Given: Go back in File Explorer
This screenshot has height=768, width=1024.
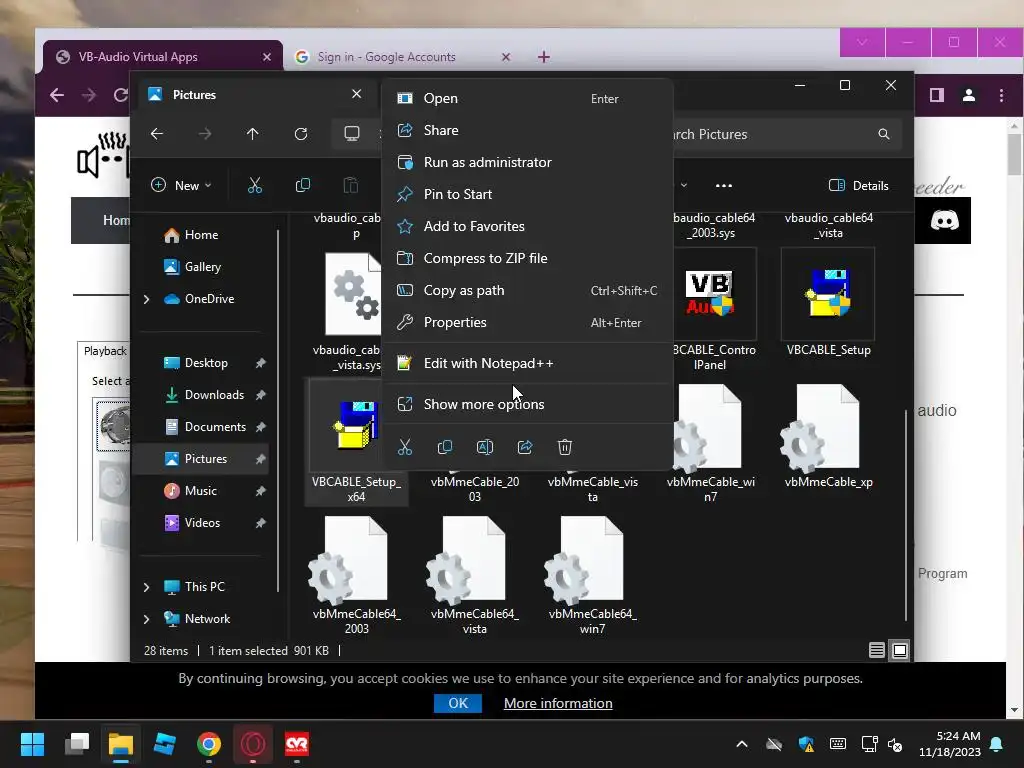Looking at the screenshot, I should (157, 134).
